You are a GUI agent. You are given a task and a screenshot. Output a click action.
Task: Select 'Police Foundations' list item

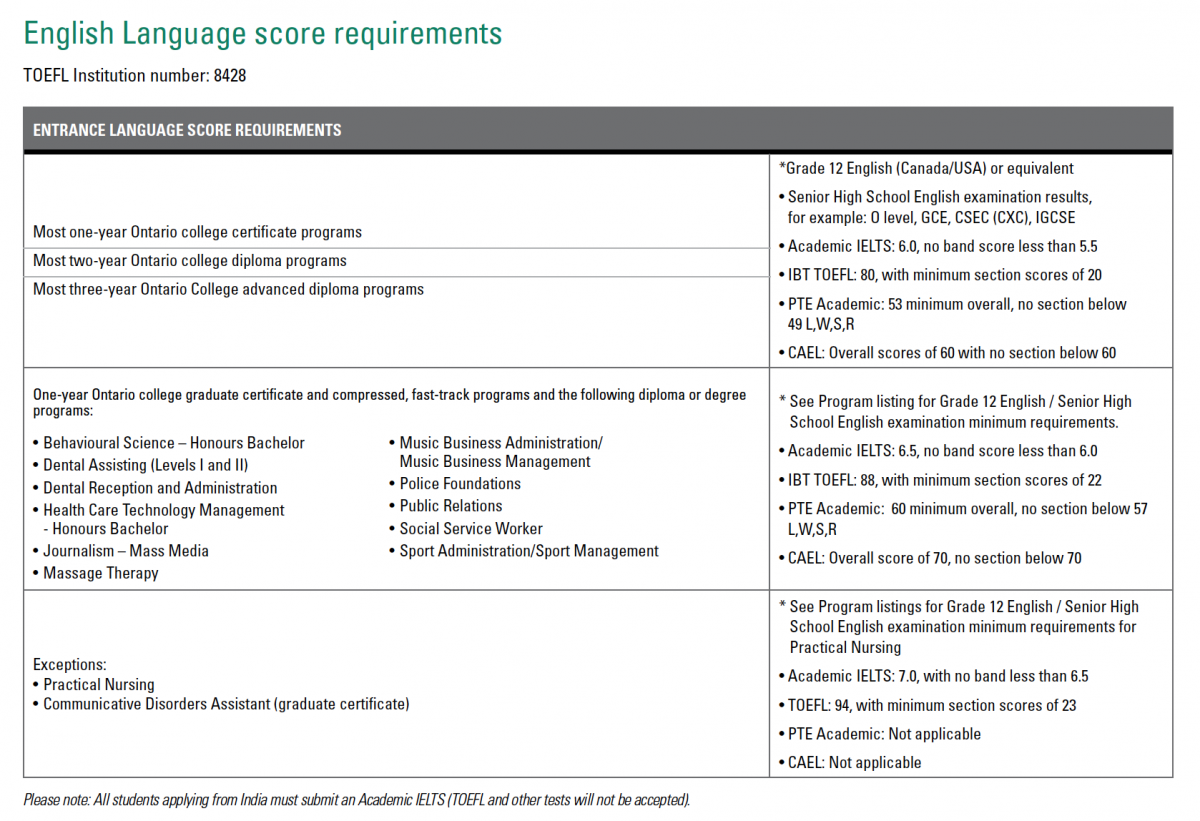click(455, 484)
